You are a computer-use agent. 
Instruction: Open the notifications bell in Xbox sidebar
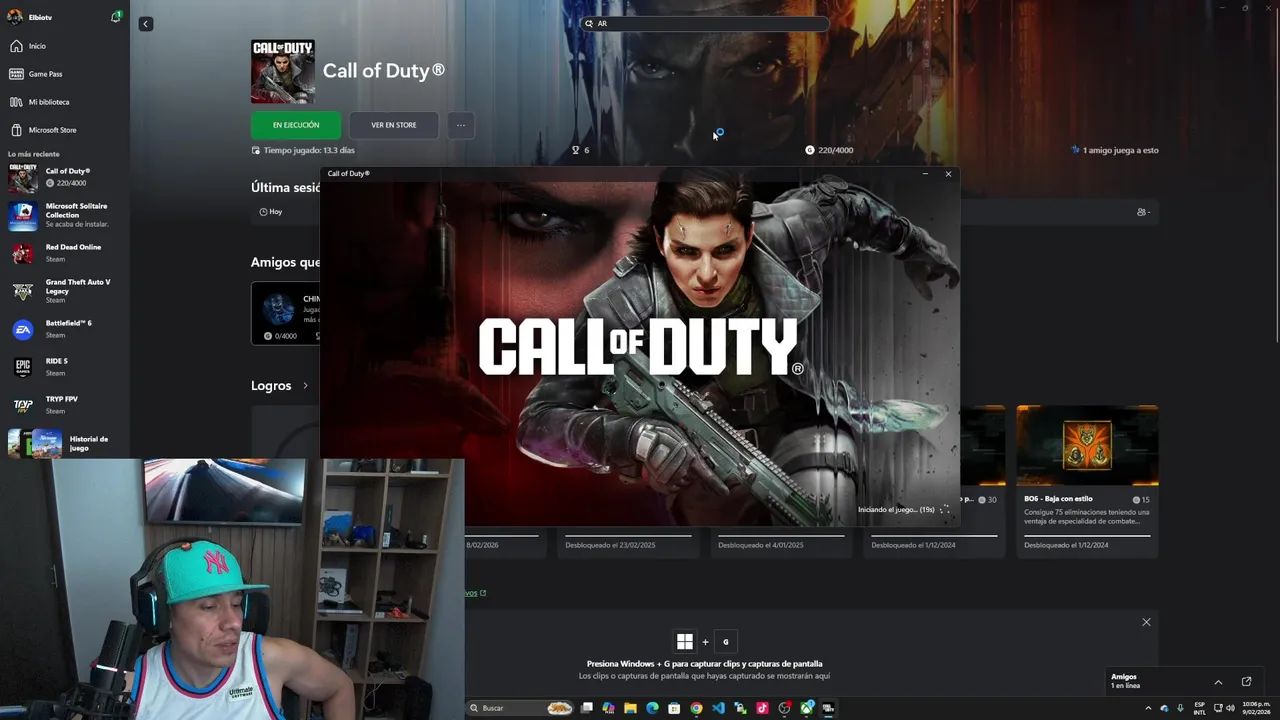point(115,17)
